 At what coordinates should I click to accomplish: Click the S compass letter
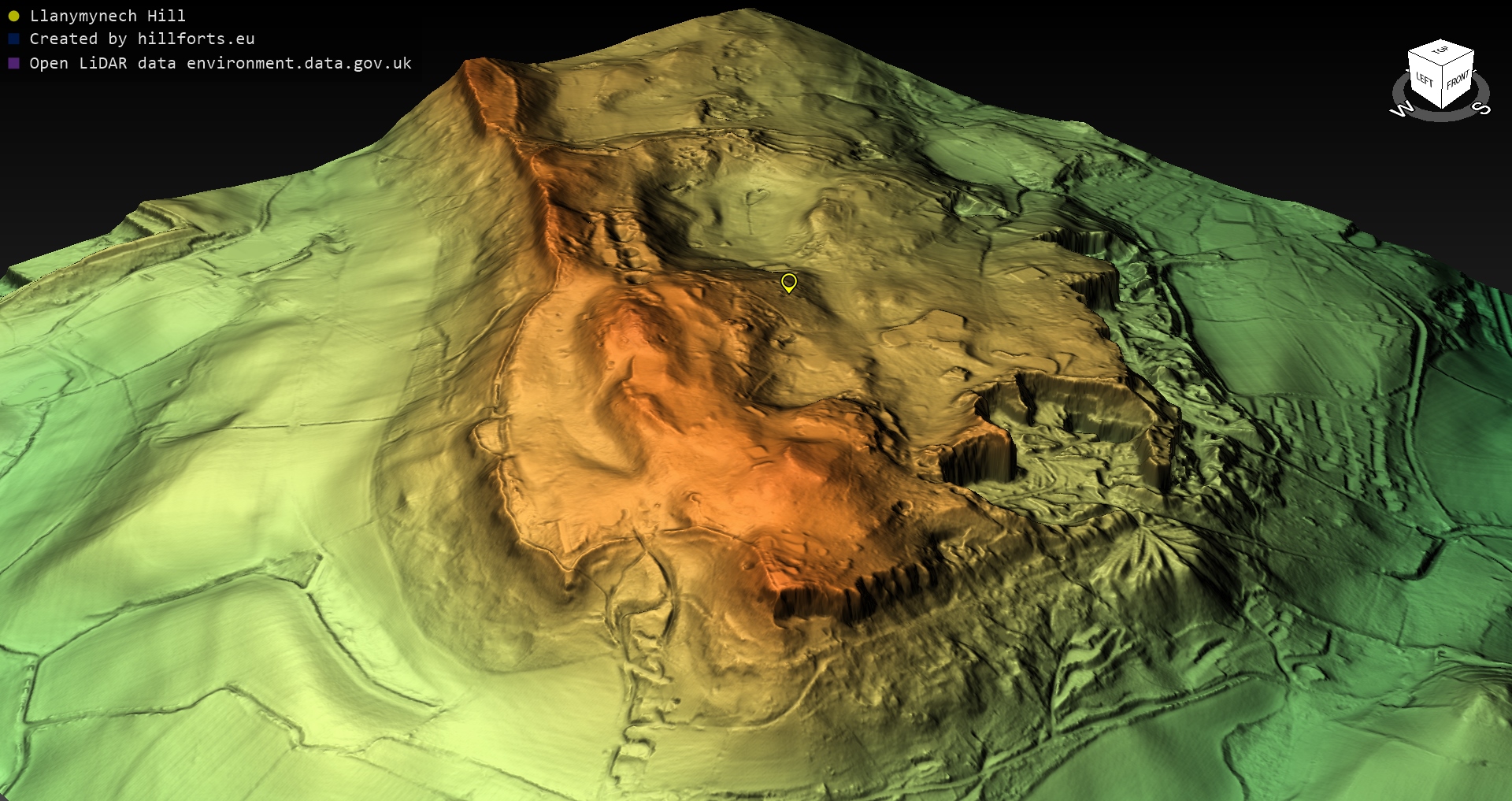tap(1481, 108)
